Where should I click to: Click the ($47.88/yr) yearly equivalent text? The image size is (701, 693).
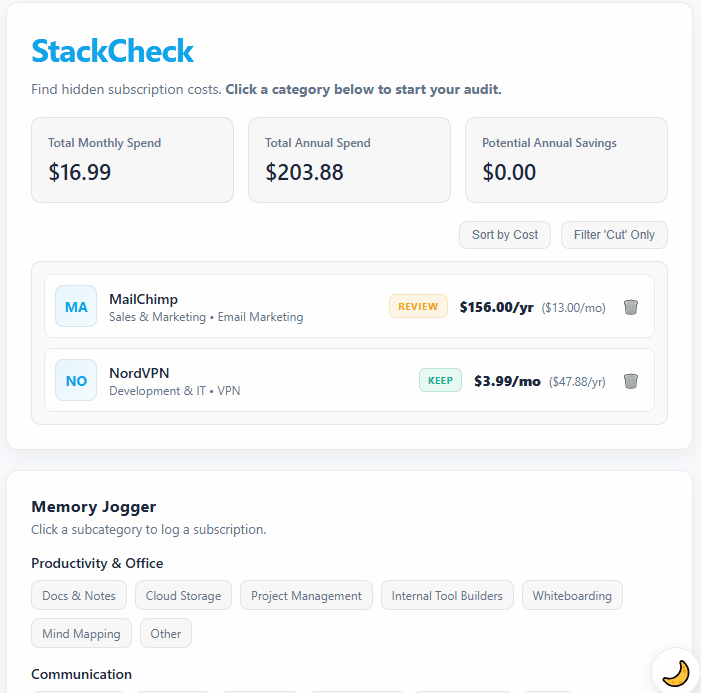577,382
